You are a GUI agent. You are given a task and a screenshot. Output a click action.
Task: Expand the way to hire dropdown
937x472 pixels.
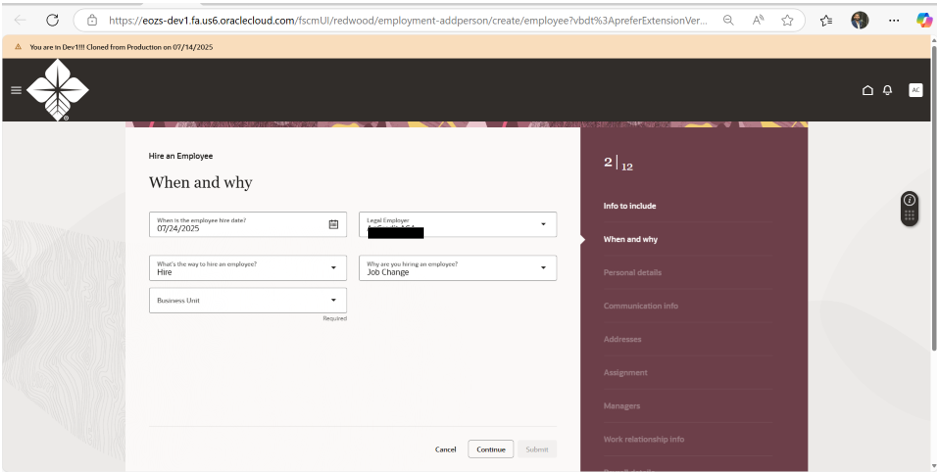(333, 268)
